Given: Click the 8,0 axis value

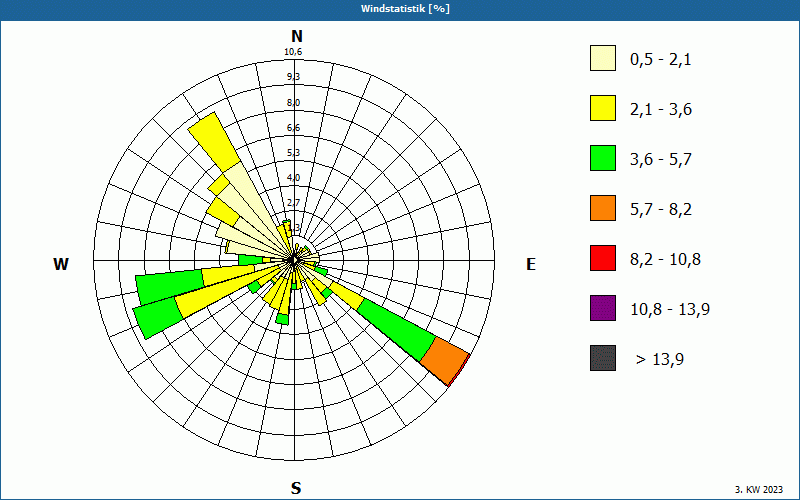Looking at the screenshot, I should [x=293, y=103].
